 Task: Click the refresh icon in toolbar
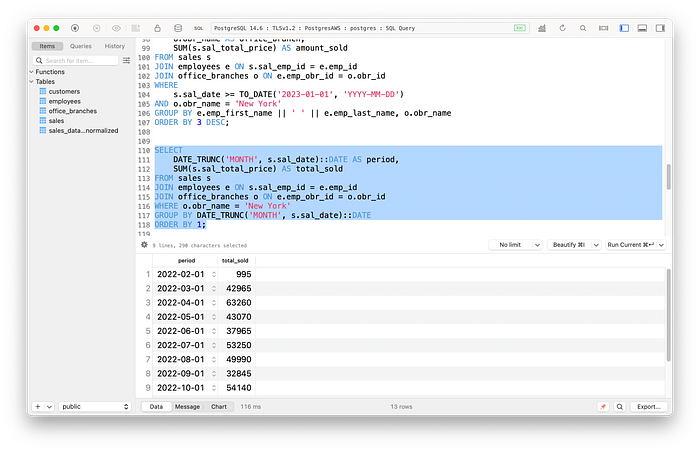click(562, 28)
